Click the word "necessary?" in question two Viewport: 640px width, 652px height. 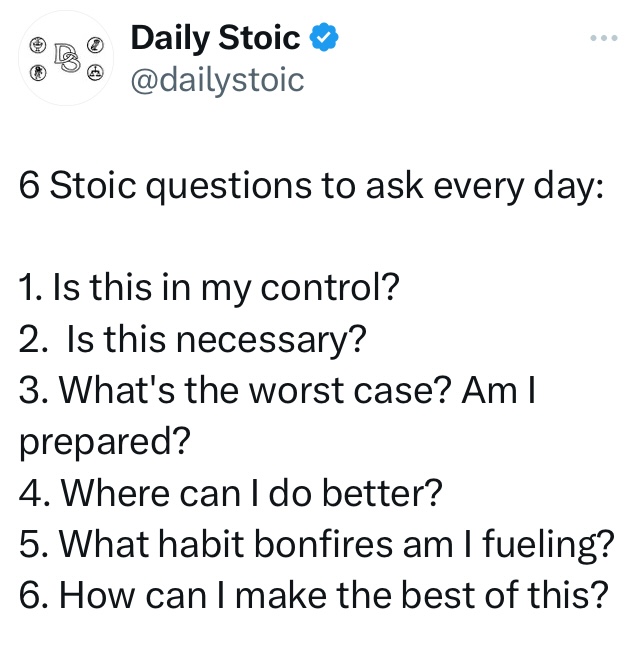tap(272, 340)
